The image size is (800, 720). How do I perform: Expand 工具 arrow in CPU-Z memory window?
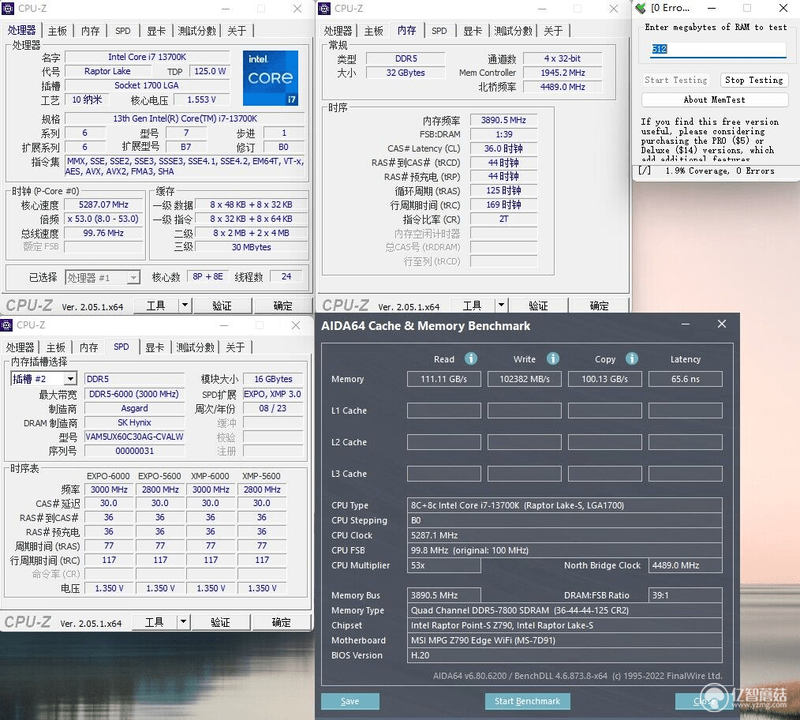point(501,306)
